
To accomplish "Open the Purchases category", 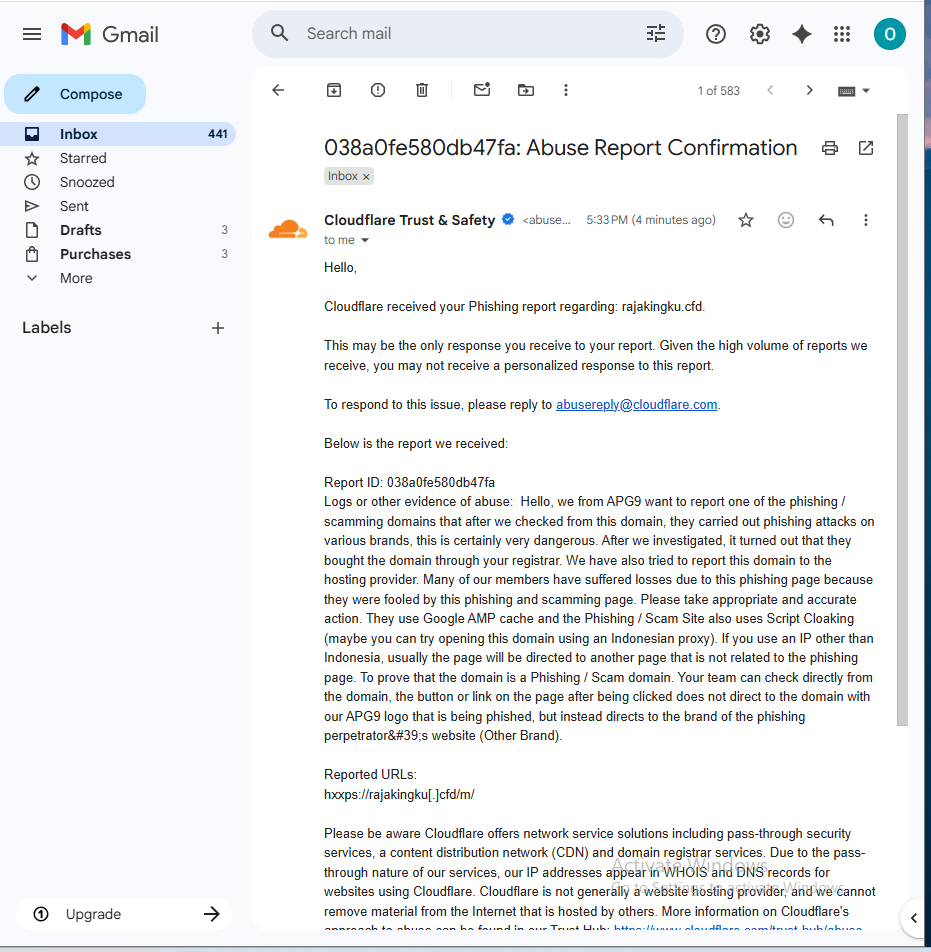I will (x=118, y=254).
